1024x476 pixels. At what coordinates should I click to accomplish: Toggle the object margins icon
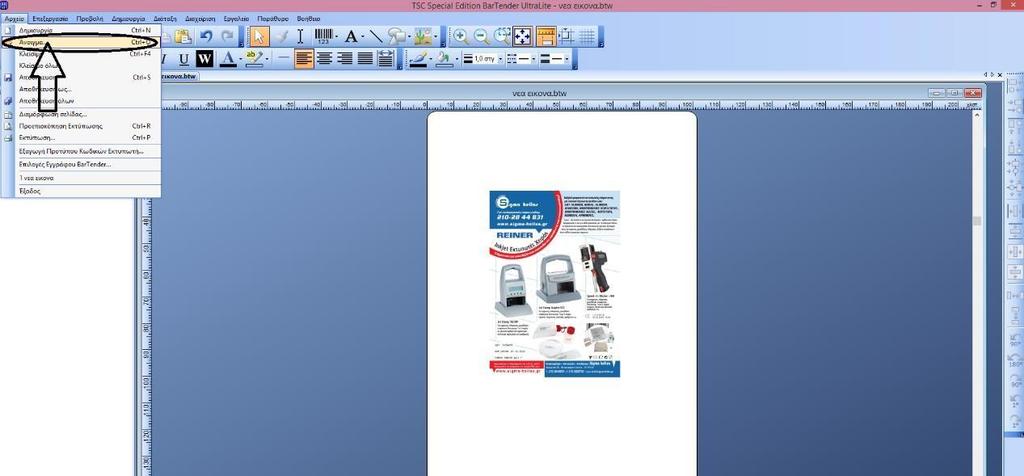point(566,37)
